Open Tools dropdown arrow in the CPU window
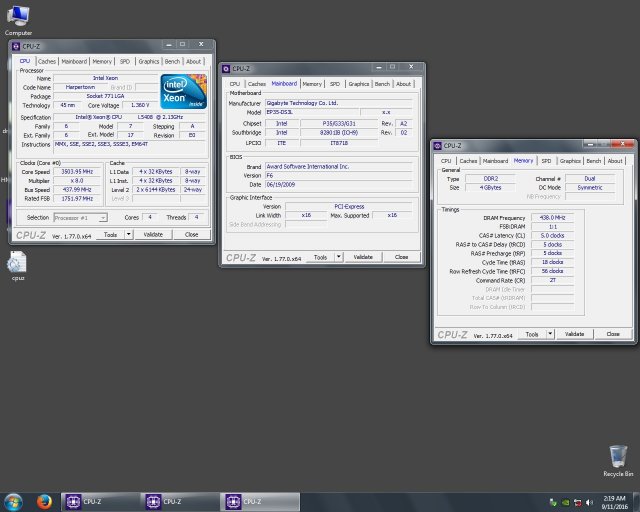 click(126, 234)
